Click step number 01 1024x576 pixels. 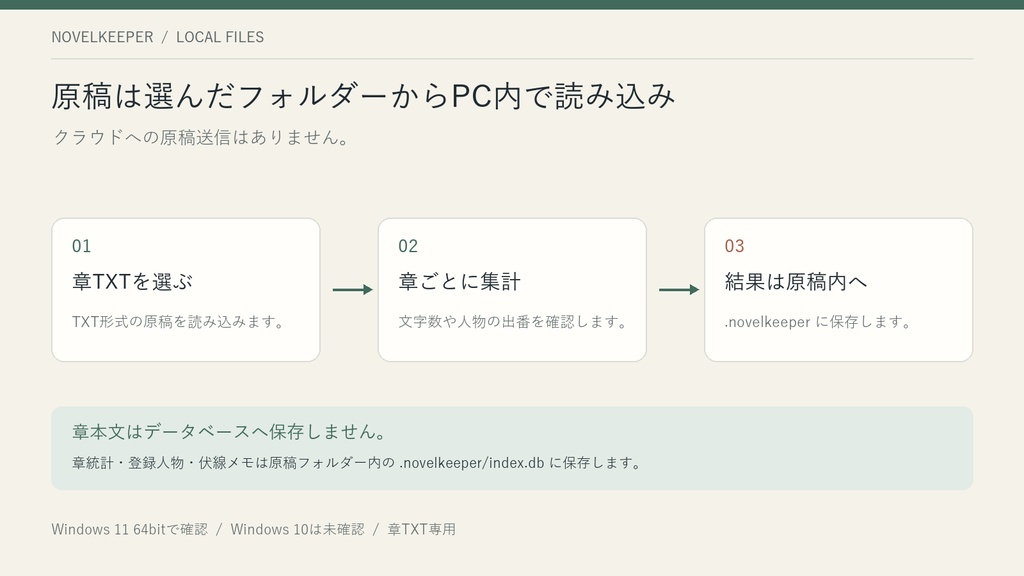pos(82,246)
